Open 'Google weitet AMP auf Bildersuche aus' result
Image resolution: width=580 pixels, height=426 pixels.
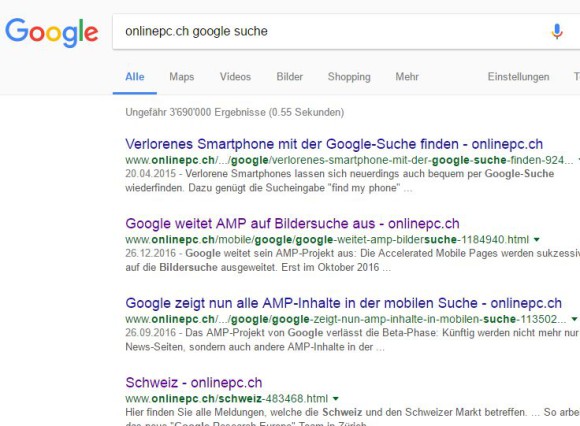(x=292, y=223)
